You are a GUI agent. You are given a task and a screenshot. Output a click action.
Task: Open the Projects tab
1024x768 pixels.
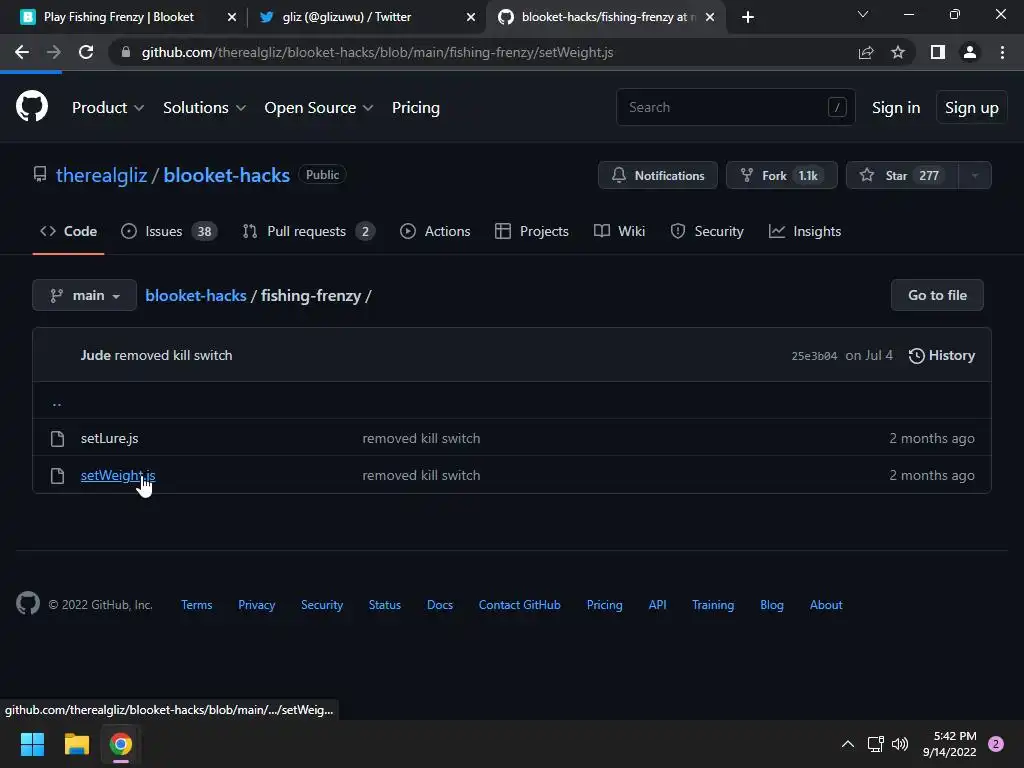532,231
